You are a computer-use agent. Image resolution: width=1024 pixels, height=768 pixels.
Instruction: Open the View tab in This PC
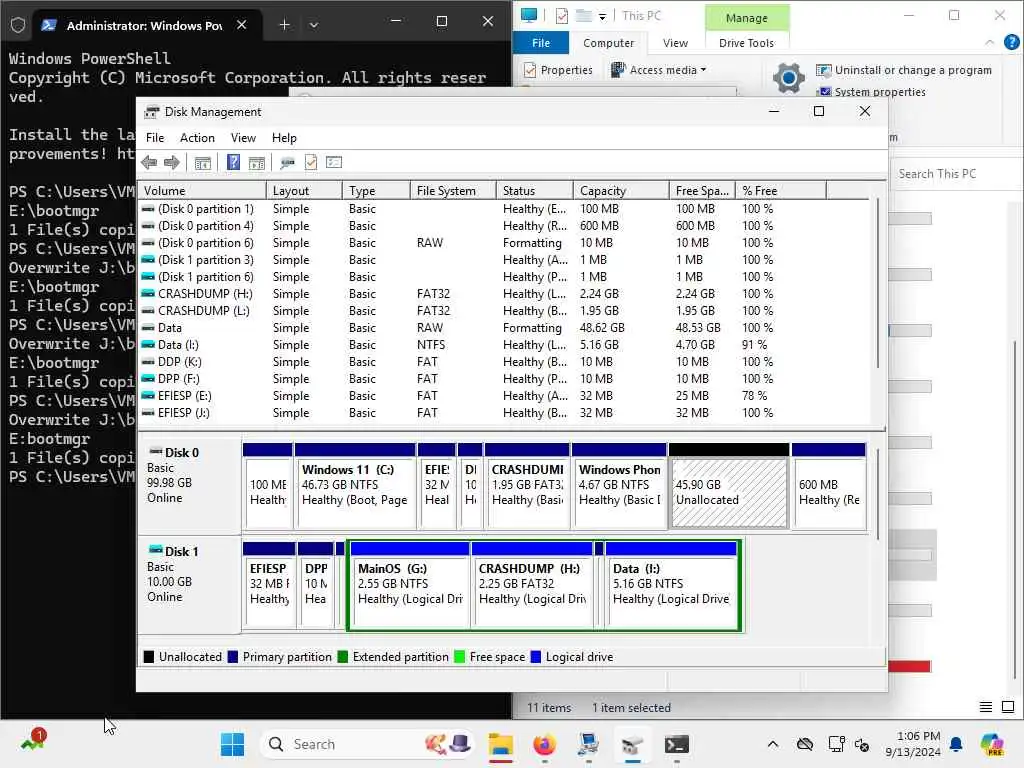[675, 43]
